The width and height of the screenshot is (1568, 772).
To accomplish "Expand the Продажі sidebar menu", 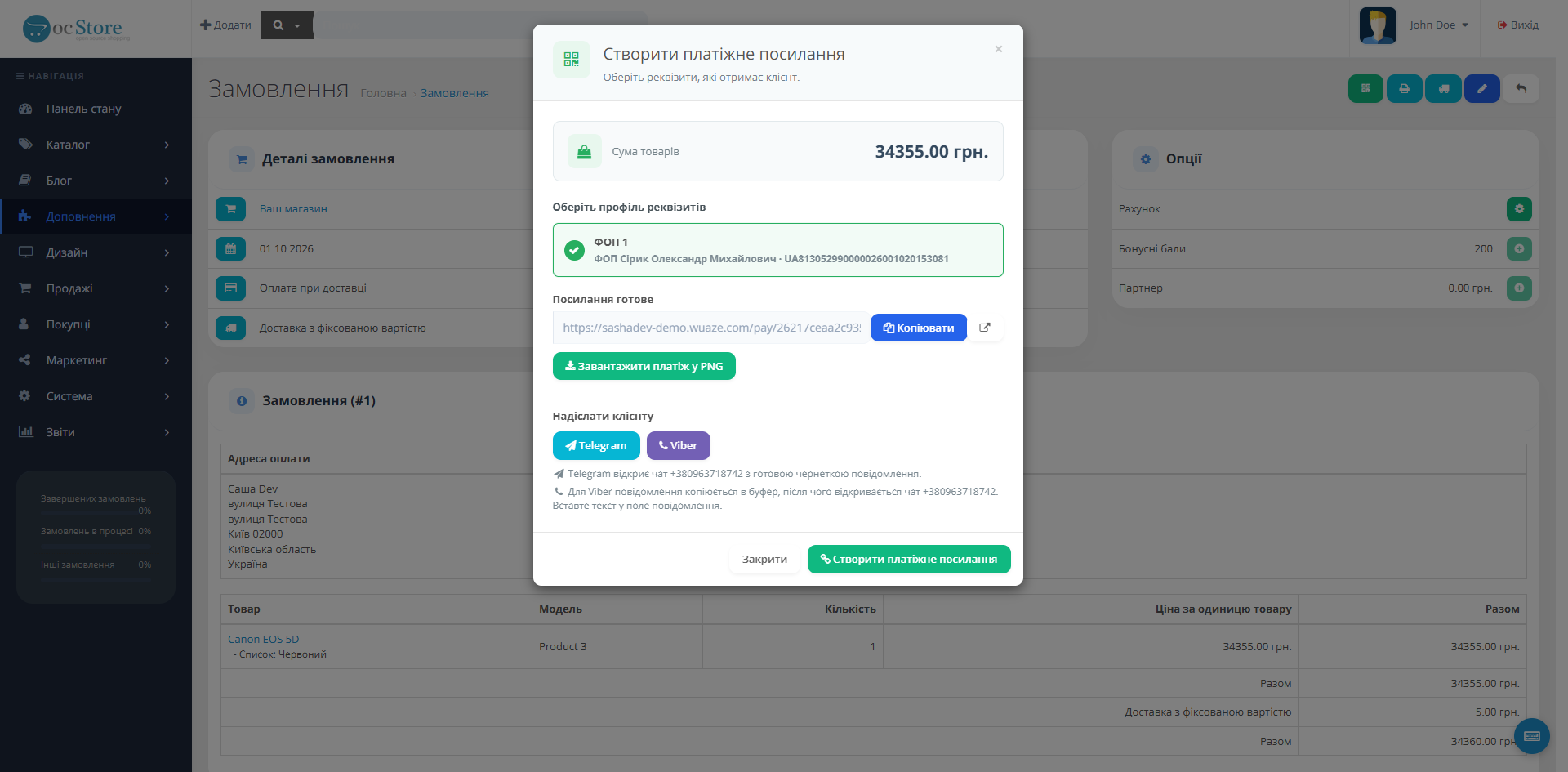I will pos(96,288).
